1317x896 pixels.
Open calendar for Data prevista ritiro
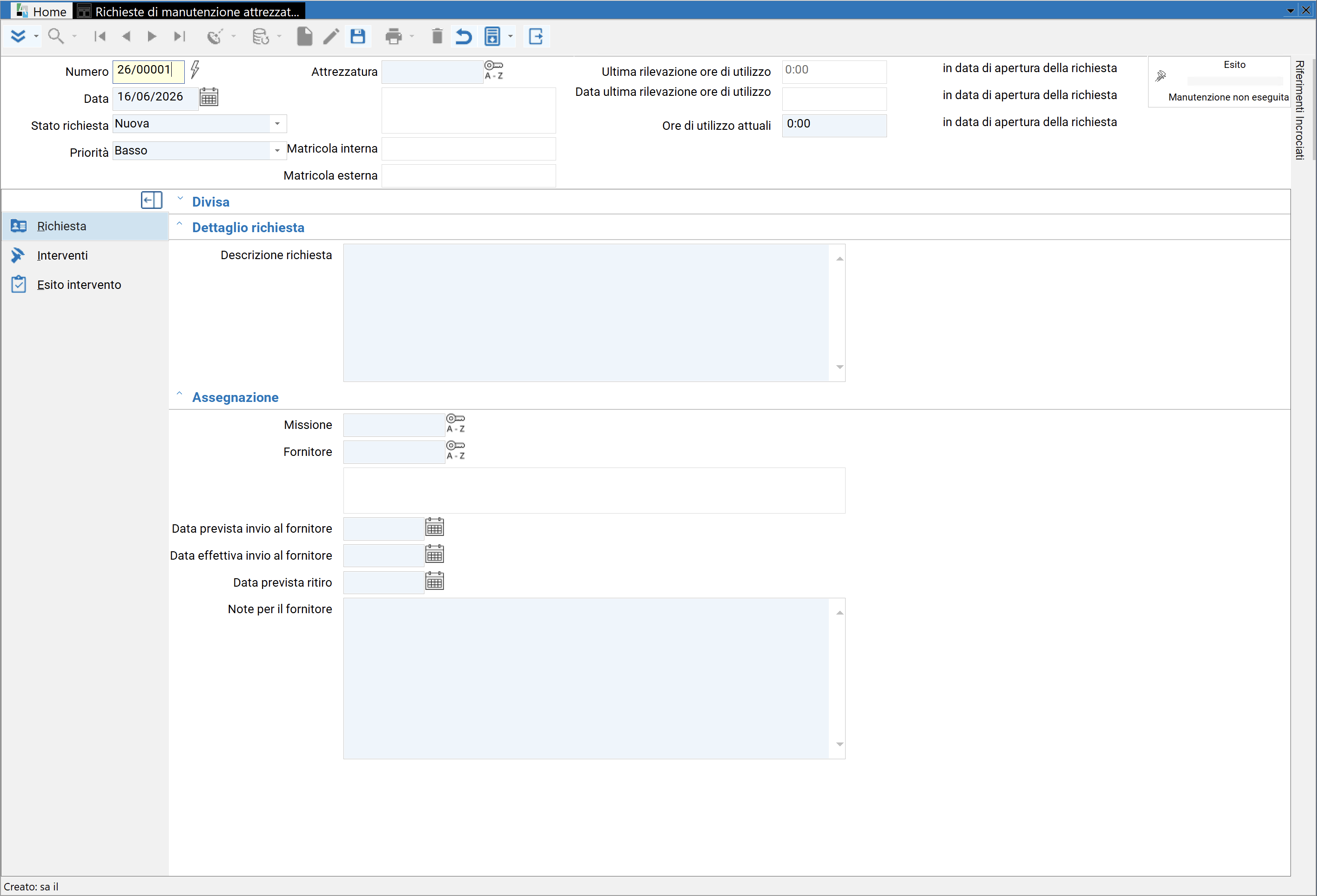(x=435, y=581)
